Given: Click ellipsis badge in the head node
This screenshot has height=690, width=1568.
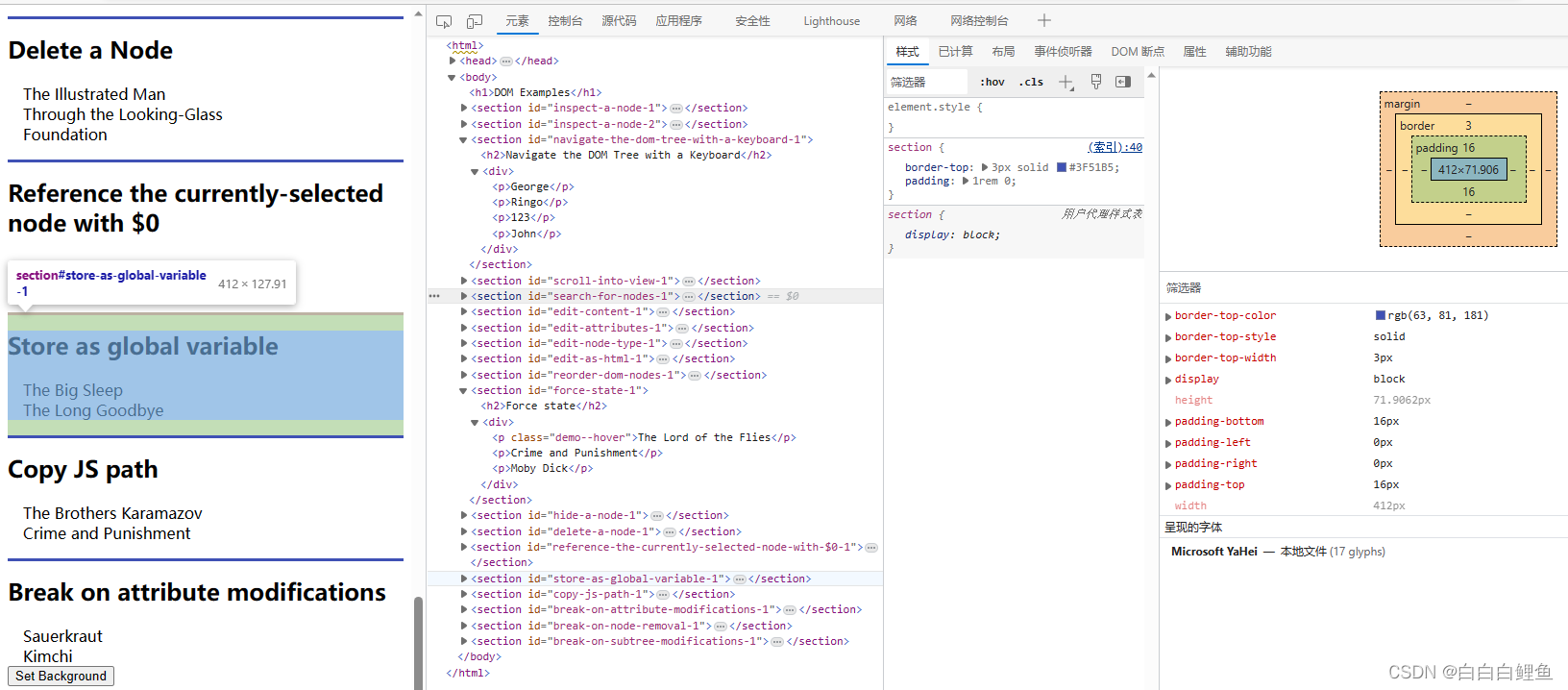Looking at the screenshot, I should point(506,62).
